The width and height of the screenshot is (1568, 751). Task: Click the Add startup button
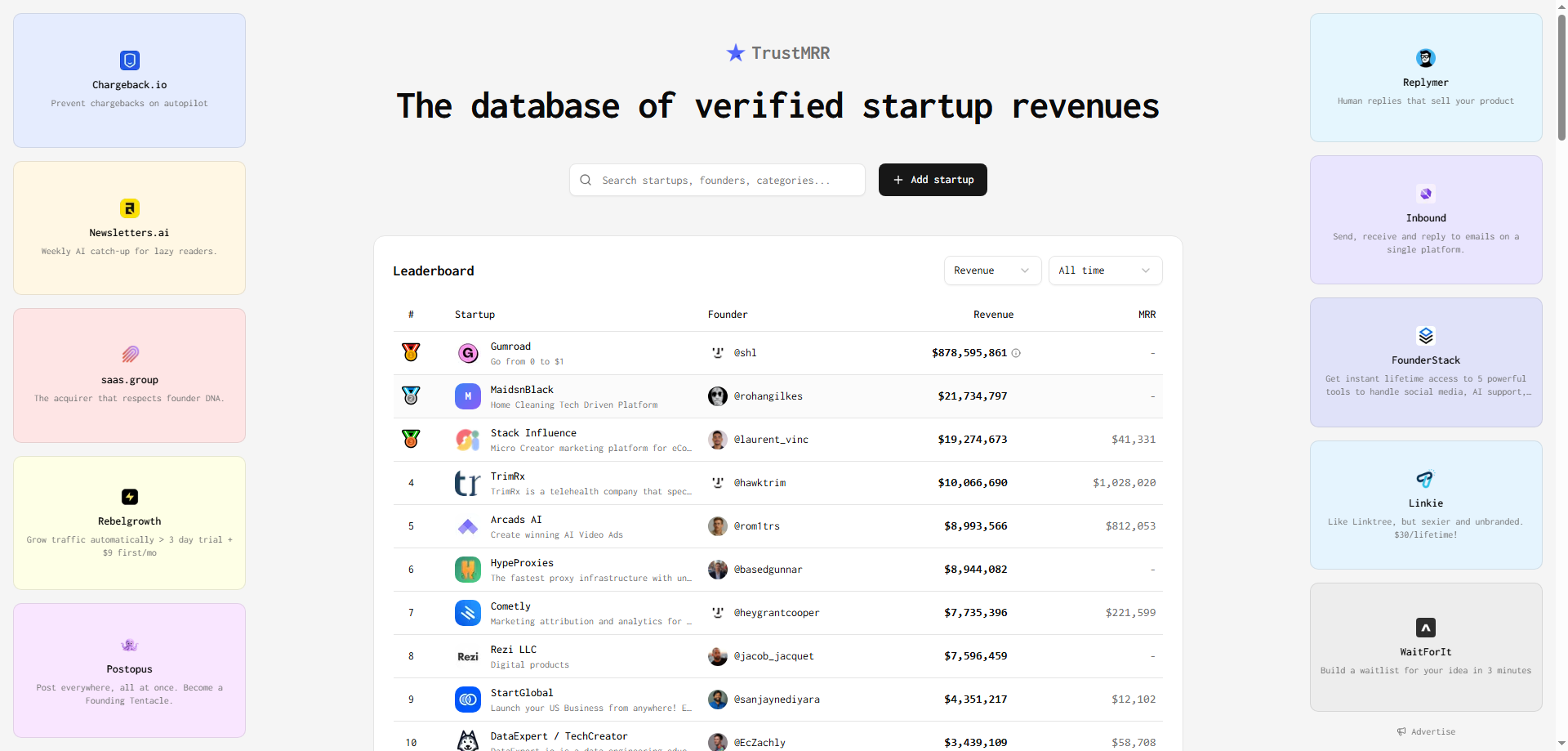coord(932,179)
